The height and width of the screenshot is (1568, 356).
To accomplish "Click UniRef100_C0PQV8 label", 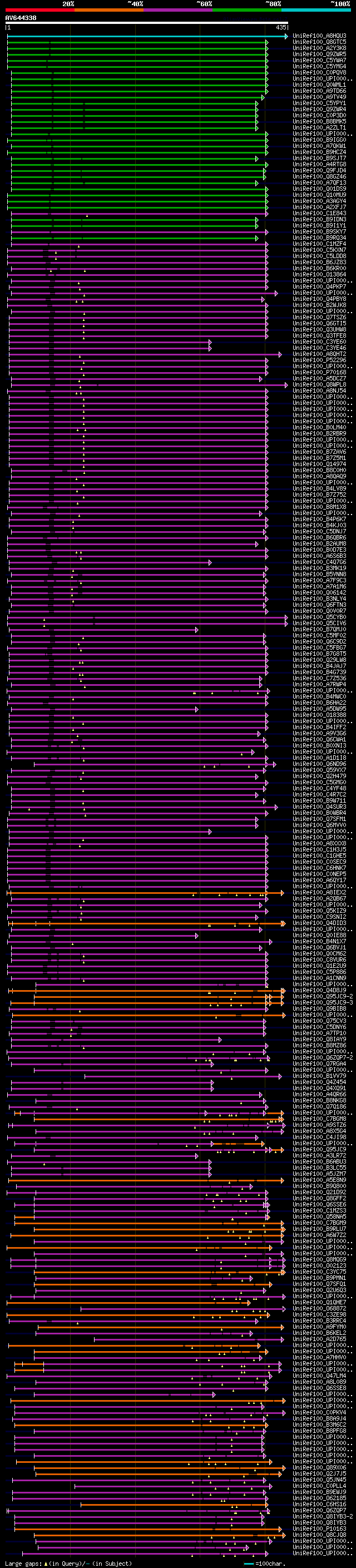I will pyautogui.click(x=319, y=72).
